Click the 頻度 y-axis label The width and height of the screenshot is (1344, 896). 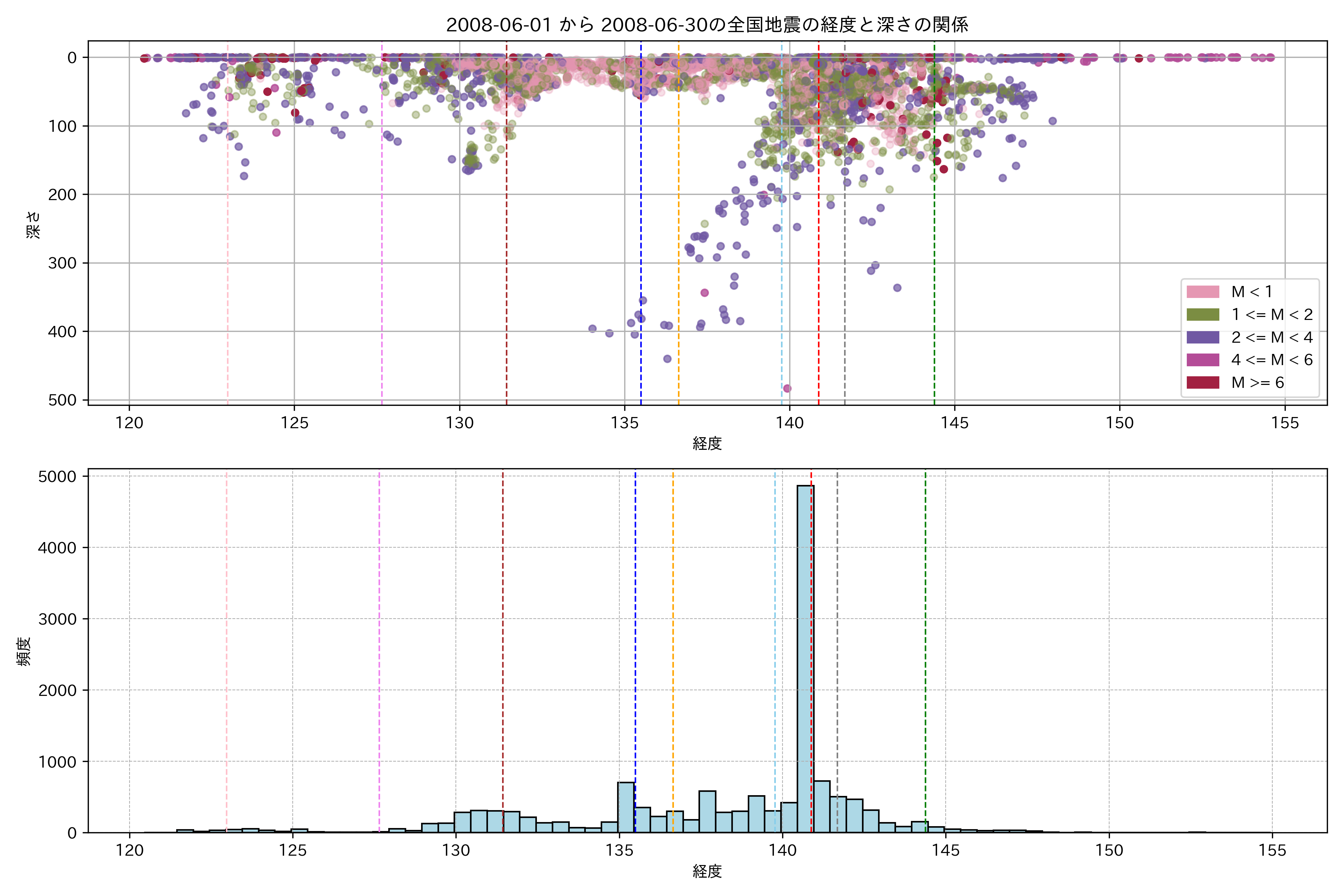click(24, 651)
